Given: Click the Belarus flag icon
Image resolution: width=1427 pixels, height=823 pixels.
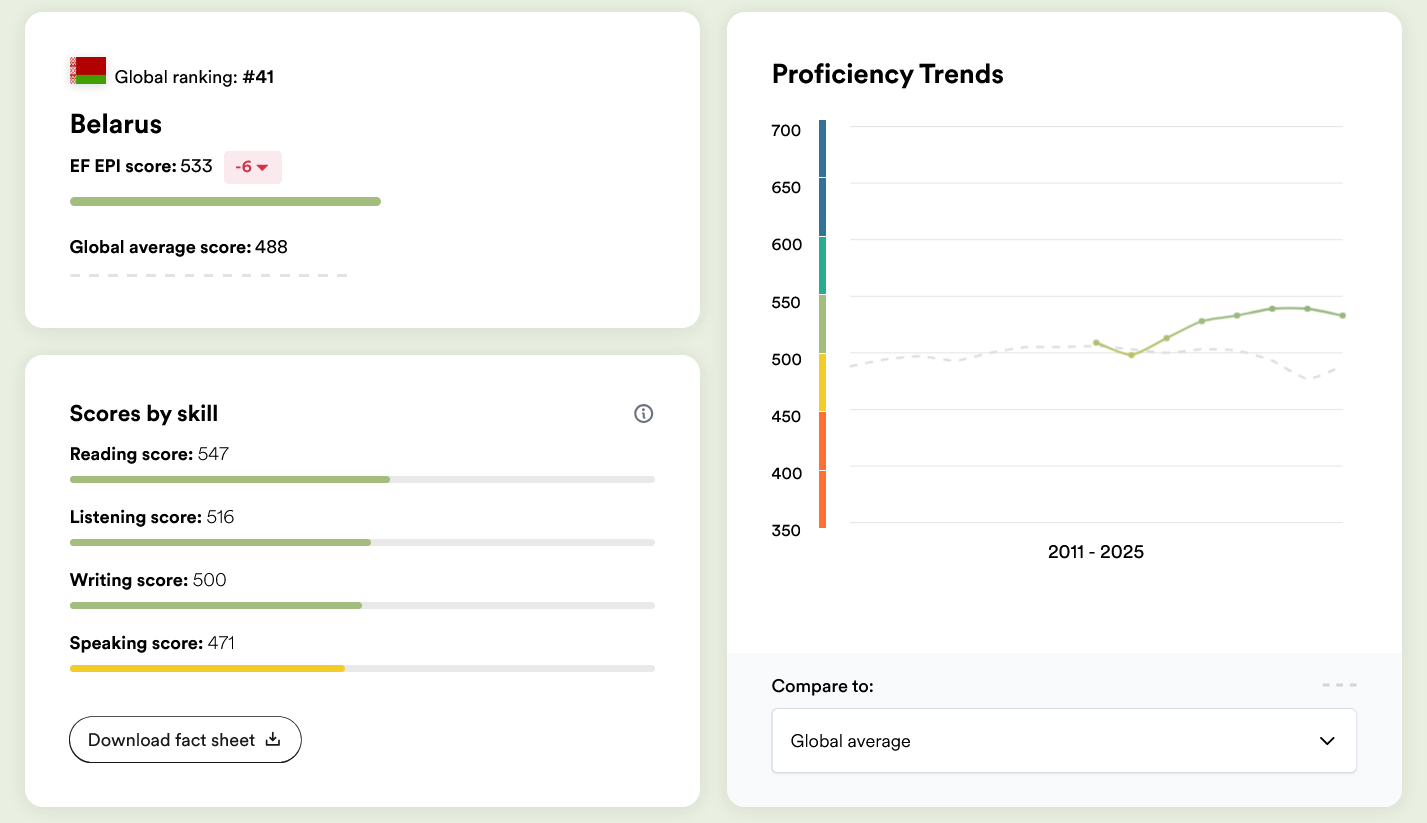Looking at the screenshot, I should pos(88,71).
